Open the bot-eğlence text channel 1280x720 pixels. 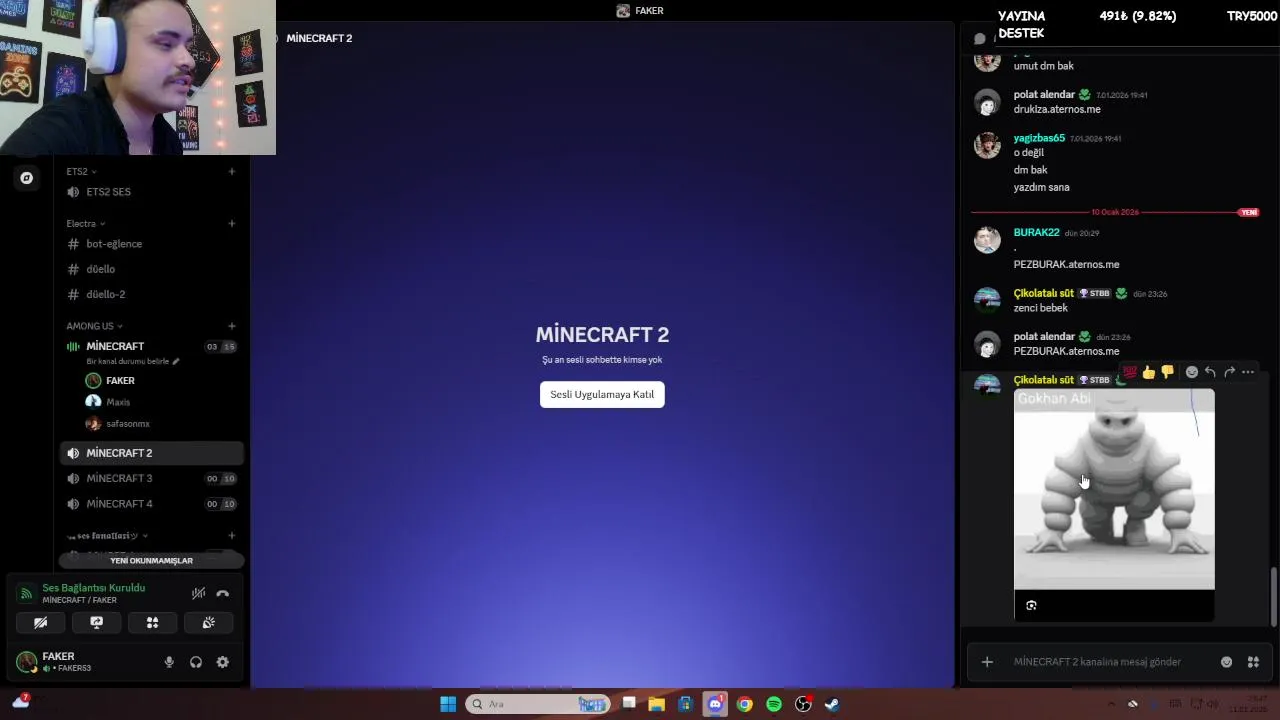(151, 244)
